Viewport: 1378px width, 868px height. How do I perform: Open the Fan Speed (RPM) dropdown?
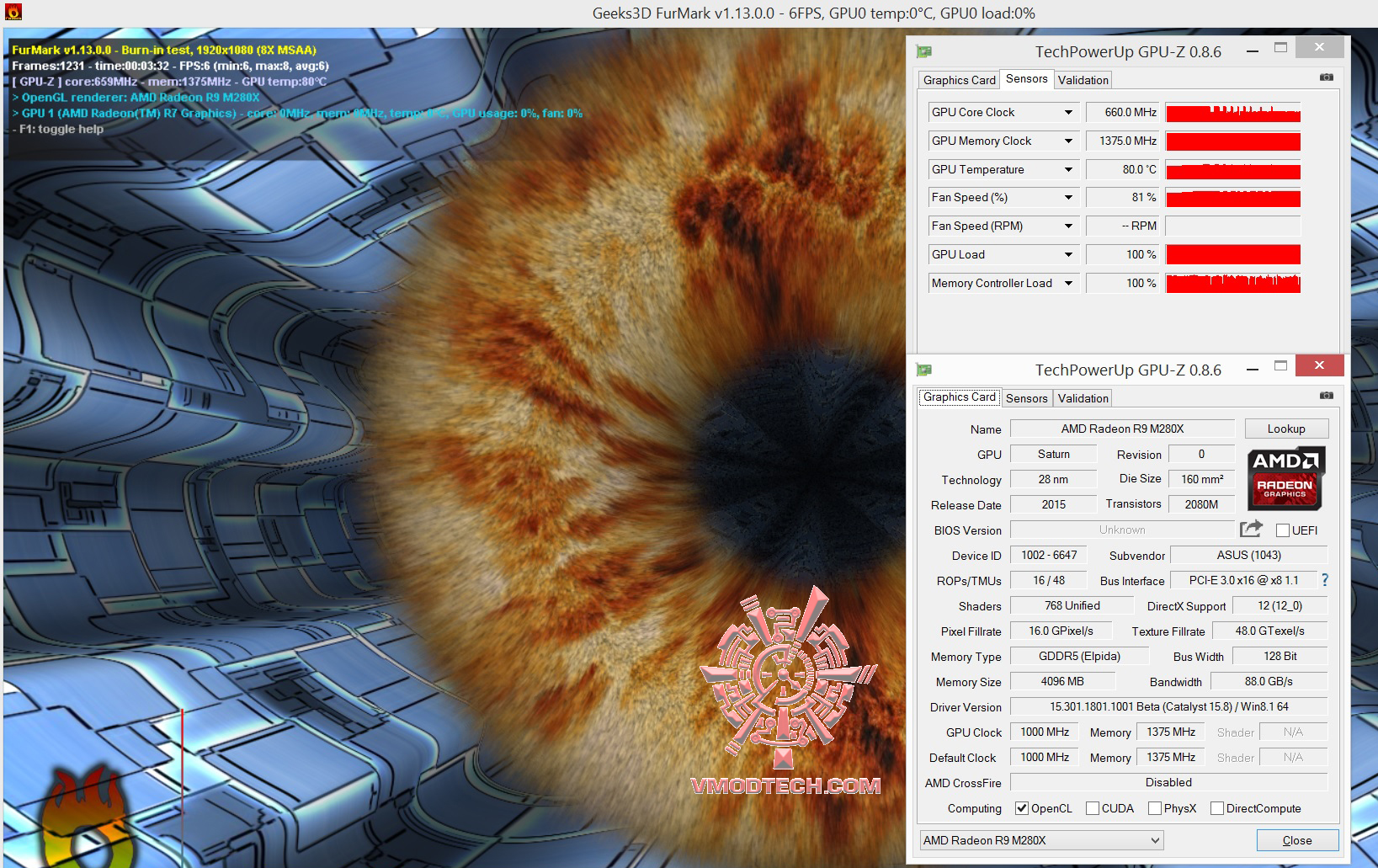pyautogui.click(x=1068, y=226)
